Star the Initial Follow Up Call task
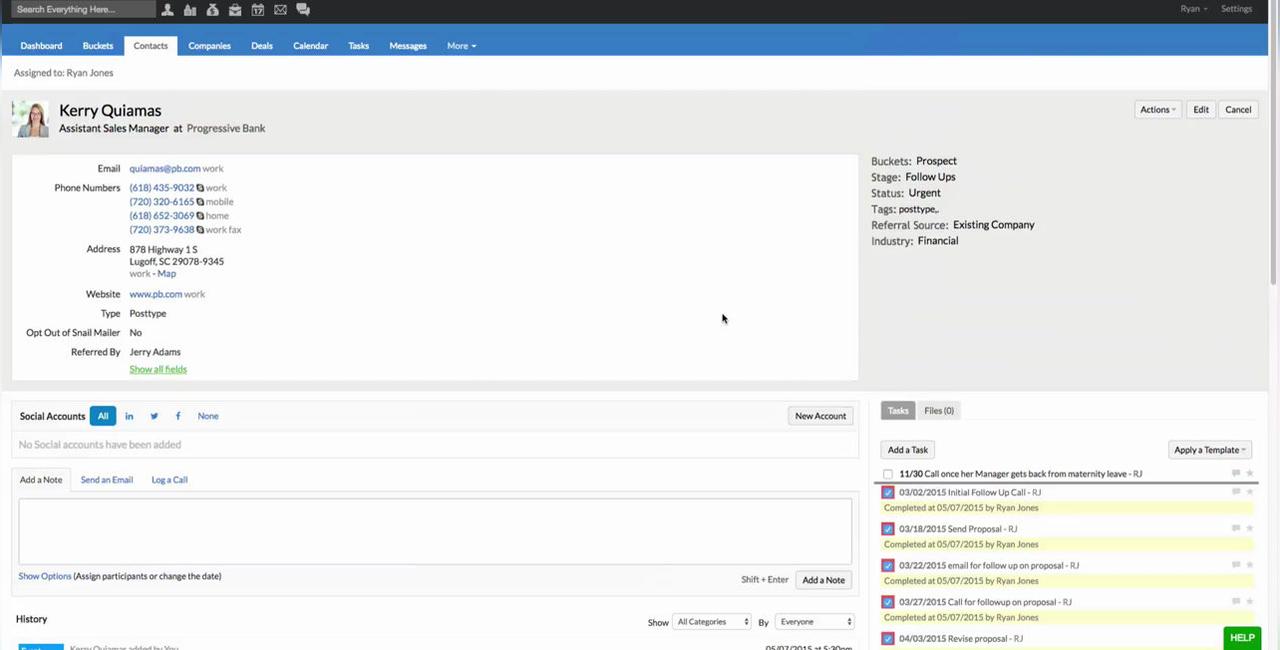This screenshot has height=650, width=1280. pos(1249,492)
